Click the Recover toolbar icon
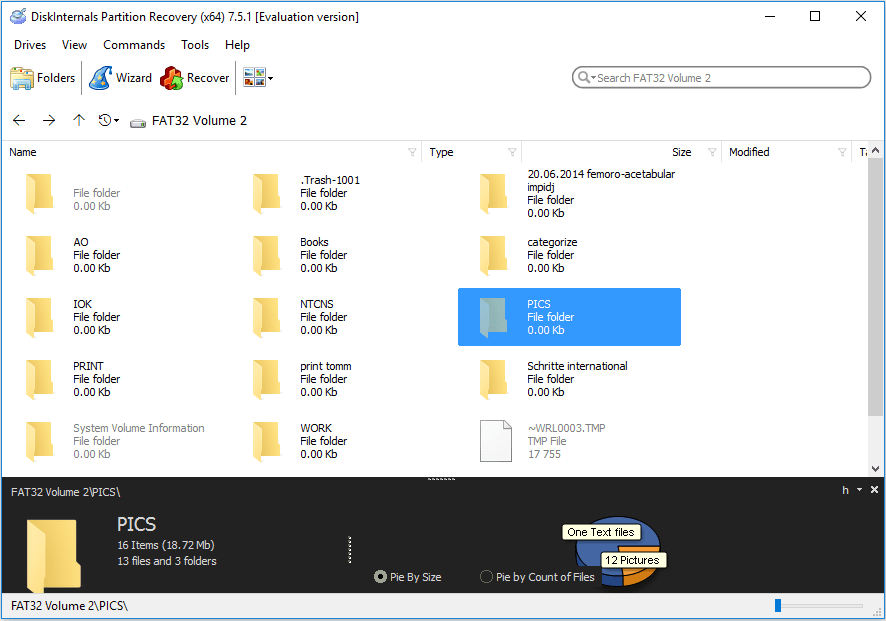Viewport: 886px width, 621px height. point(172,78)
